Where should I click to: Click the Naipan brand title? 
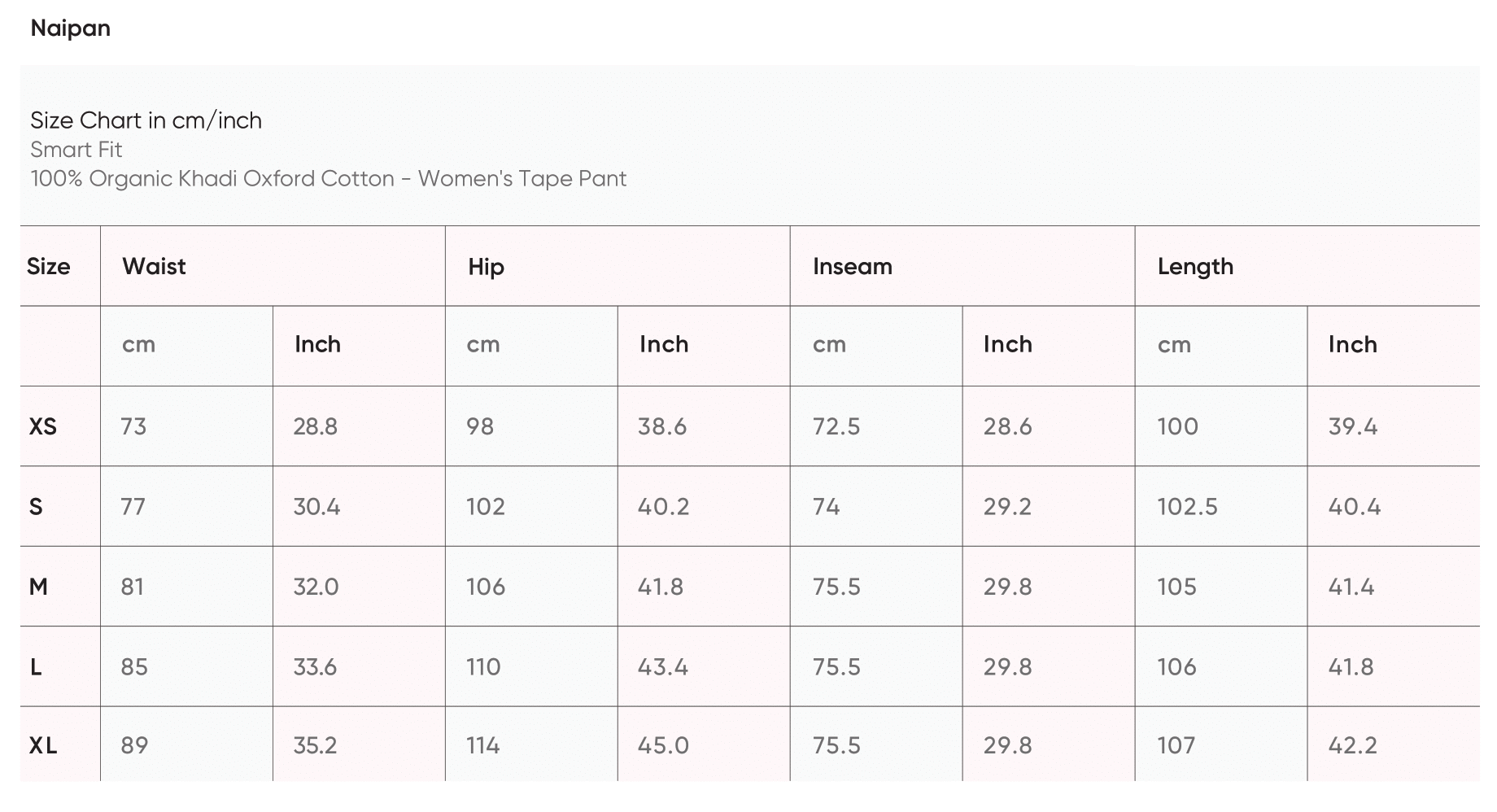click(71, 28)
